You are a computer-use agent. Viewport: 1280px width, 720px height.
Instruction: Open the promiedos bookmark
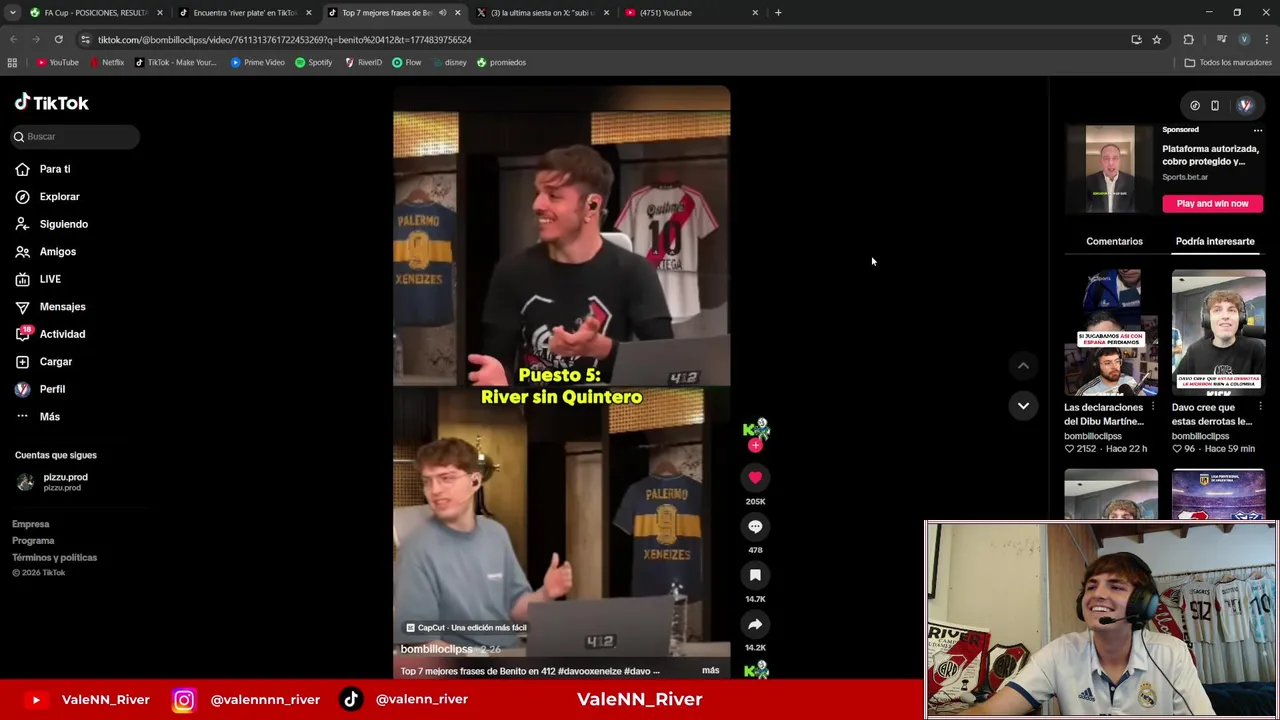tap(501, 62)
